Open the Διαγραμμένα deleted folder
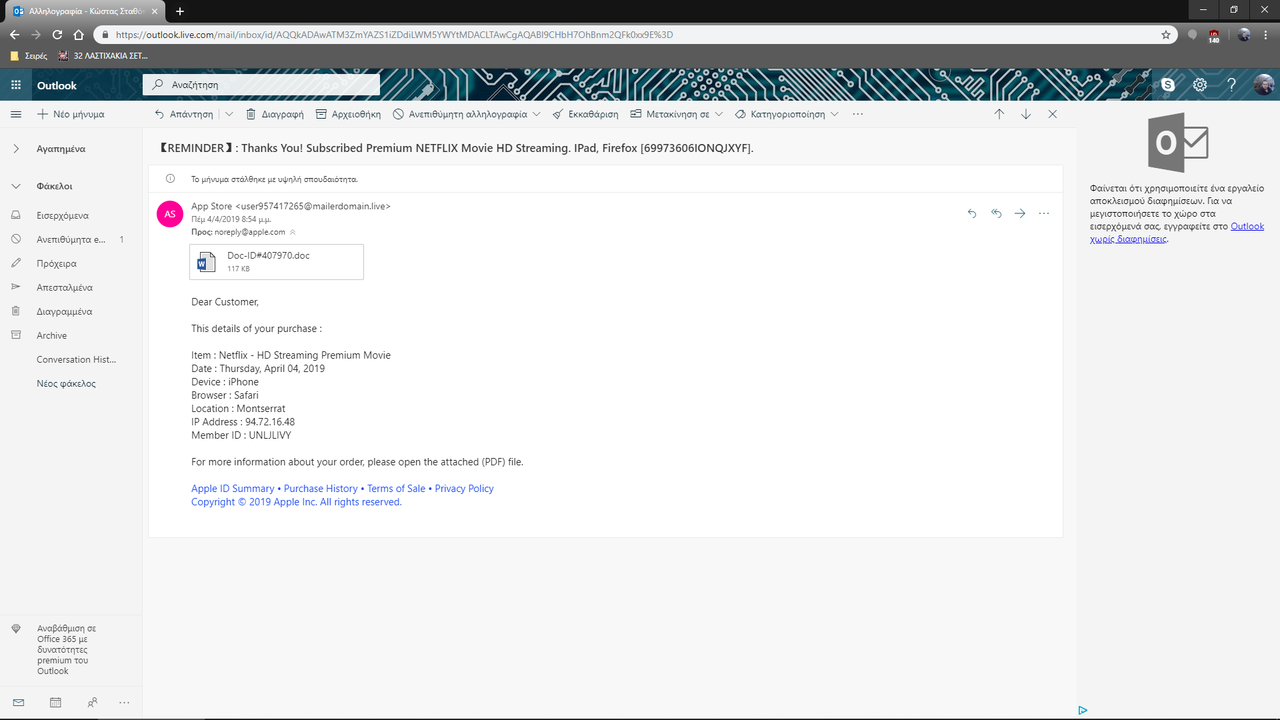1280x720 pixels. pyautogui.click(x=65, y=311)
